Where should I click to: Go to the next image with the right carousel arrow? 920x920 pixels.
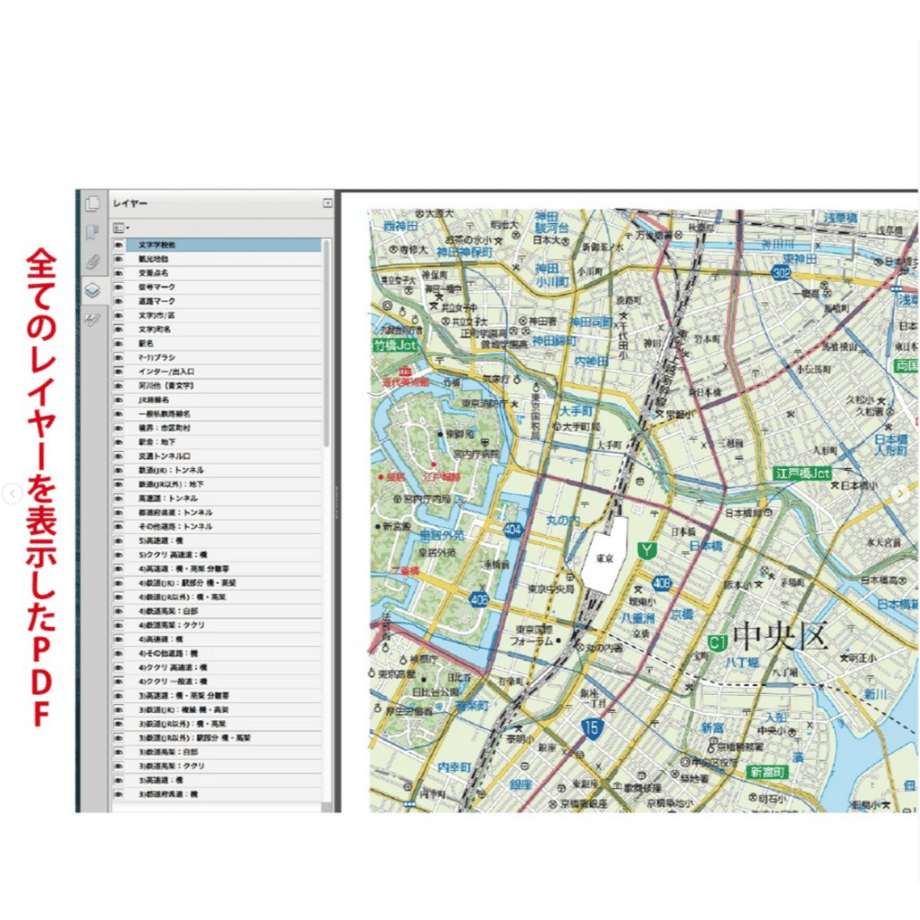pyautogui.click(x=901, y=494)
